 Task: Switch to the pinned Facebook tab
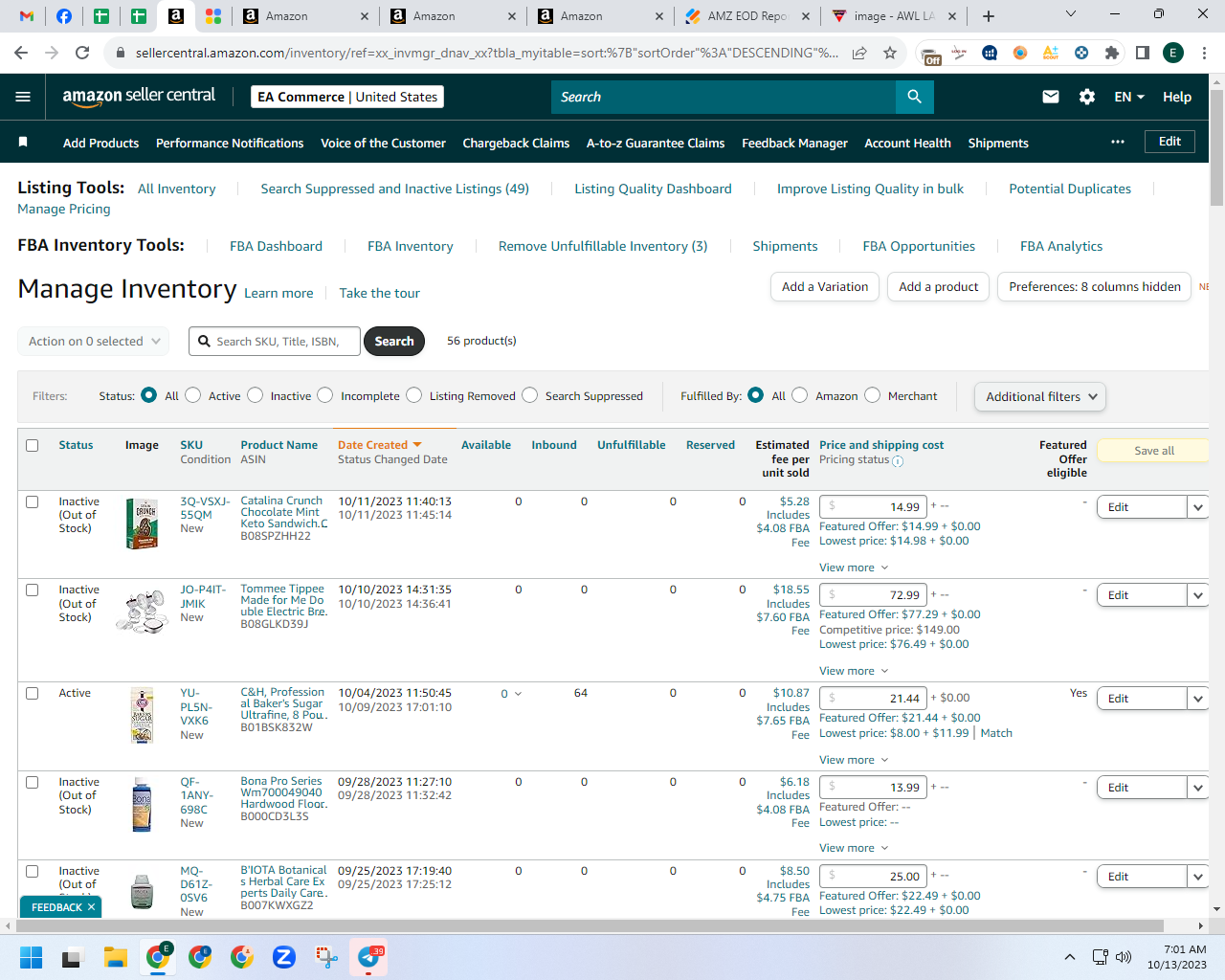coord(64,16)
